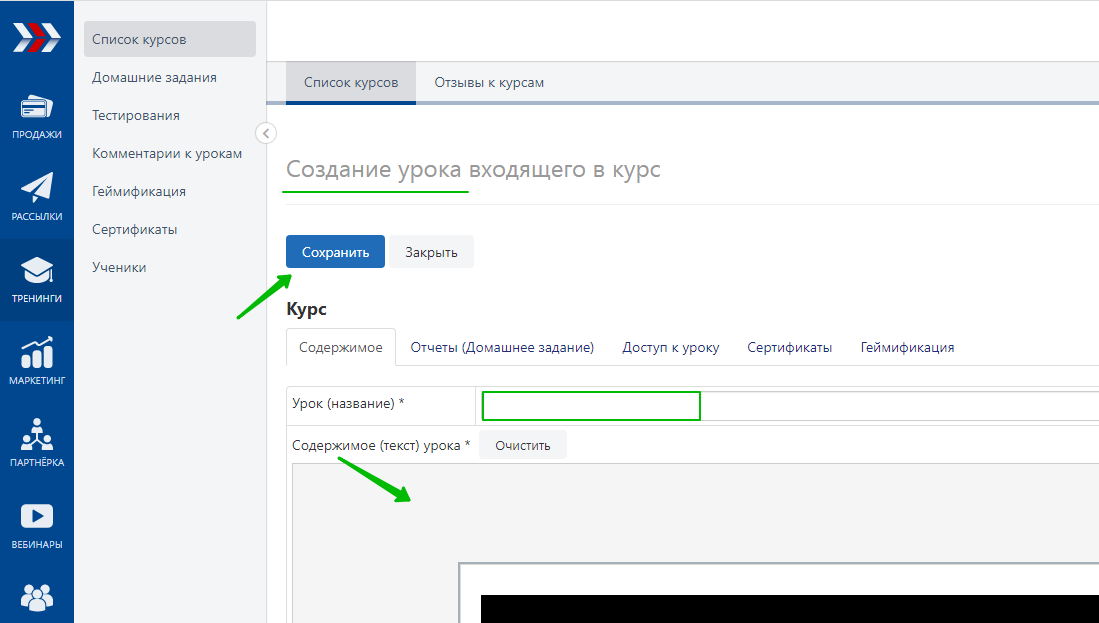Open the Отчеты (Домашнее задание) tab
This screenshot has height=623, width=1099.
pos(502,348)
